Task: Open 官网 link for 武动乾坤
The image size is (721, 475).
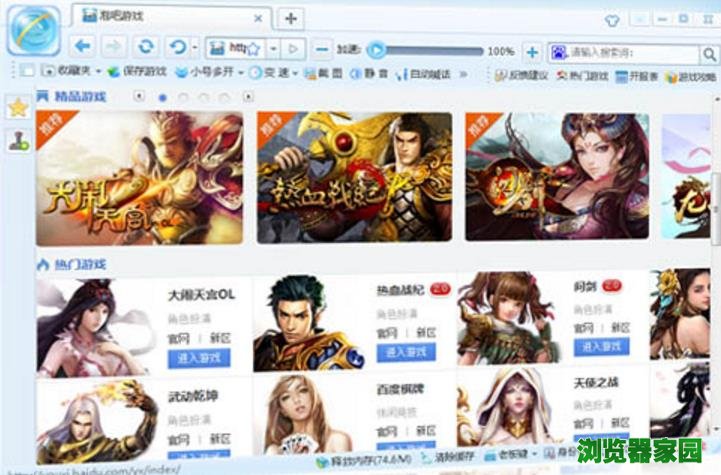Action: [x=178, y=439]
